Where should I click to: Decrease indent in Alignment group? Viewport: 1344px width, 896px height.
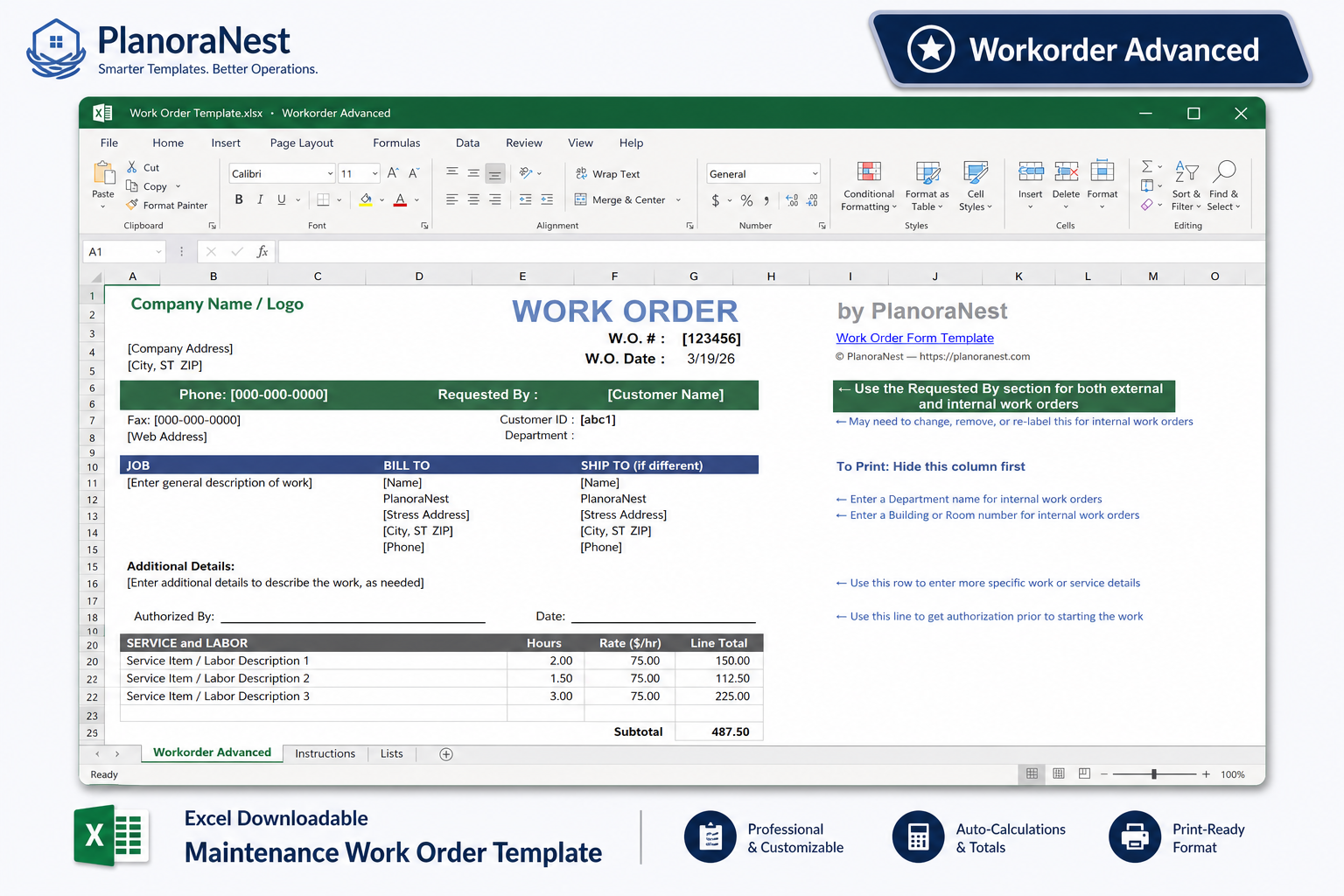(x=525, y=199)
